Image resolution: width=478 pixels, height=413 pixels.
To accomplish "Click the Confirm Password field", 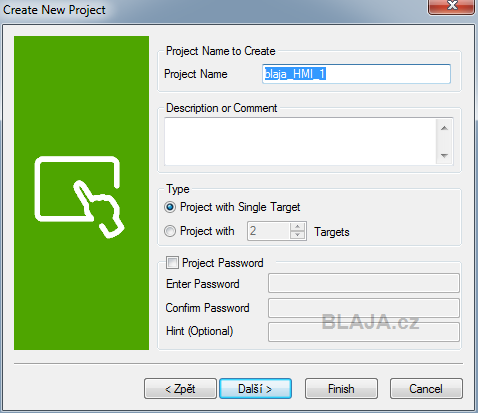I will tap(364, 308).
